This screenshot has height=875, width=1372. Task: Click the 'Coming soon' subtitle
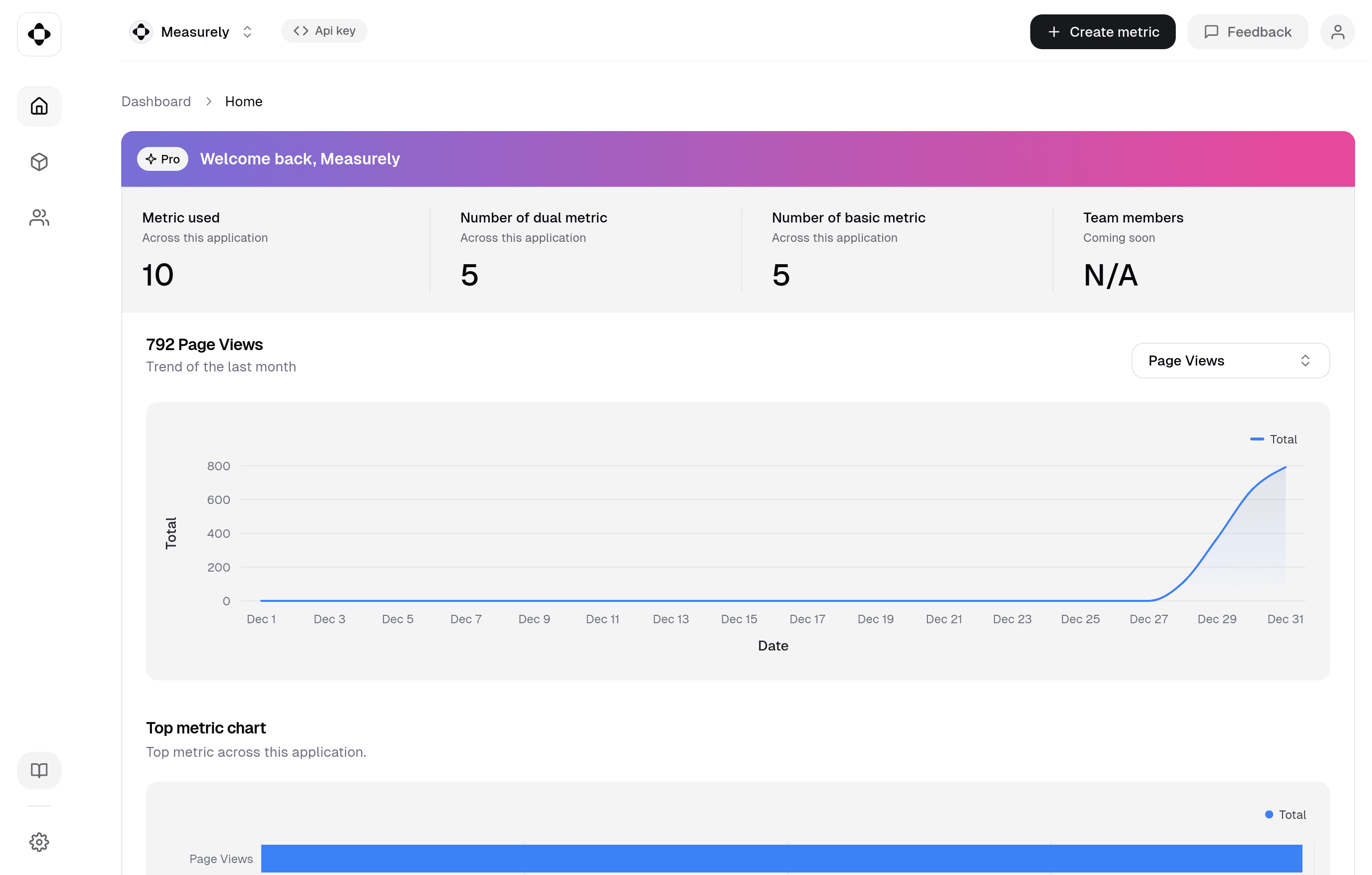coord(1119,238)
